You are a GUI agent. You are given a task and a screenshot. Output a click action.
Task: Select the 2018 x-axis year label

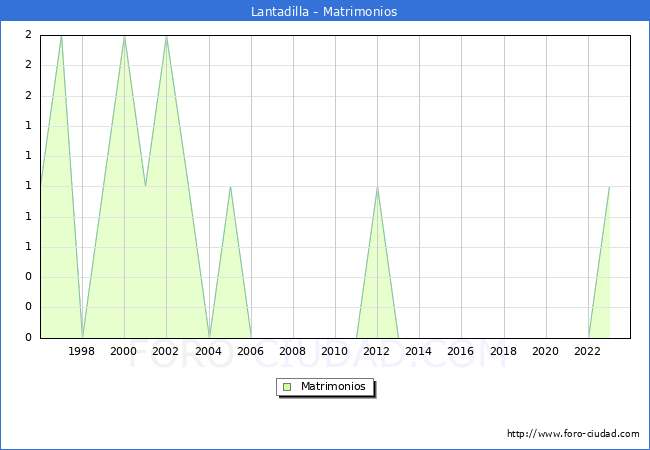(x=503, y=352)
